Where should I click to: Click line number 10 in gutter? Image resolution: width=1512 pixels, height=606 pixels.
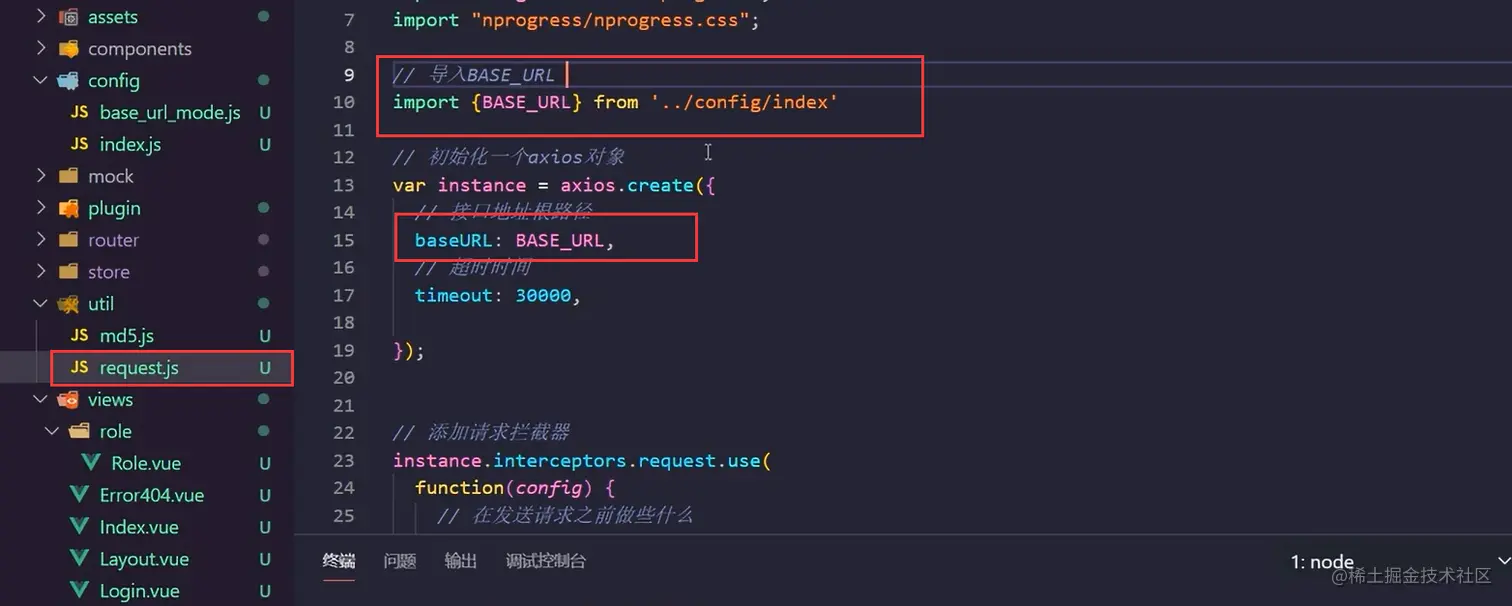344,102
